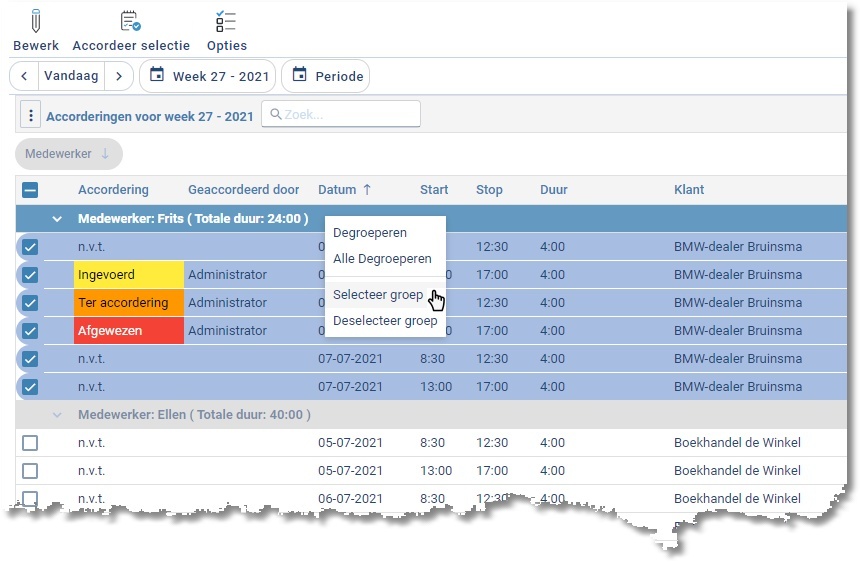This screenshot has width=861, height=564.
Task: Select Alle Degroeperen in context menu
Action: click(x=382, y=258)
